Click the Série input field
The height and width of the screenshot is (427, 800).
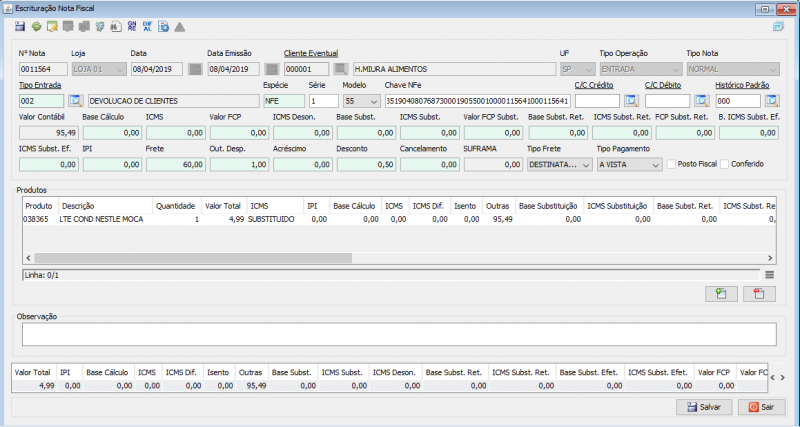(323, 101)
